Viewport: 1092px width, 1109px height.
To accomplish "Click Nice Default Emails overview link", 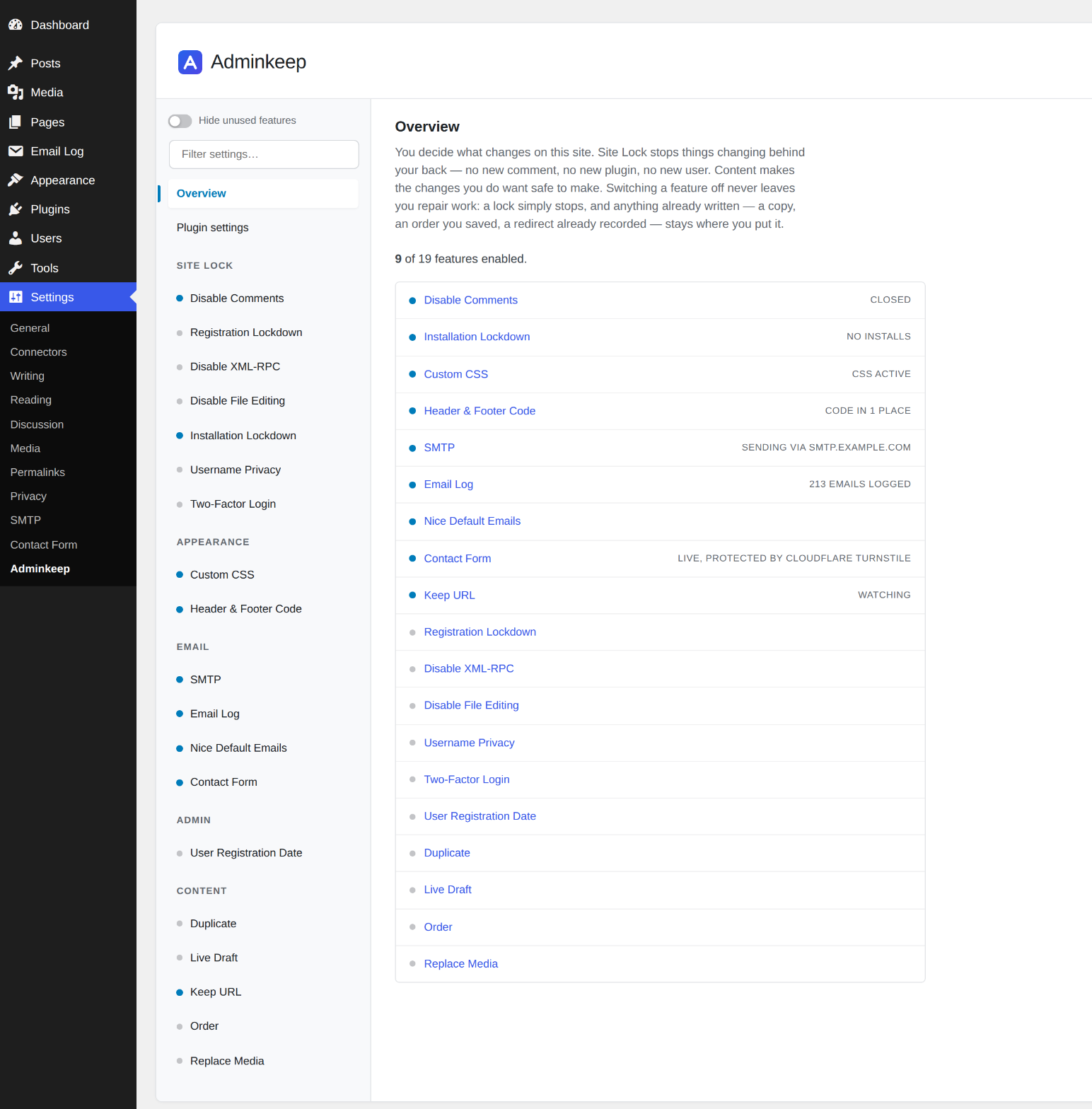I will (472, 521).
